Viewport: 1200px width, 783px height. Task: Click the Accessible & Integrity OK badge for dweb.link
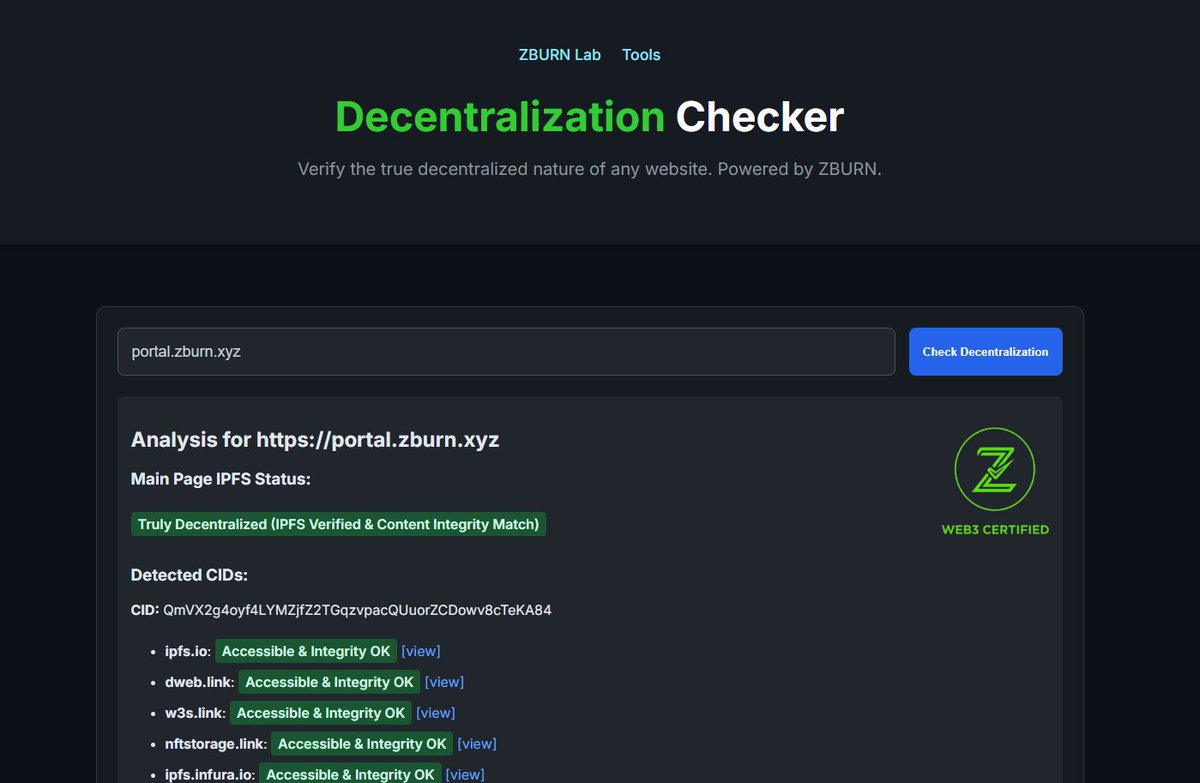[x=329, y=682]
